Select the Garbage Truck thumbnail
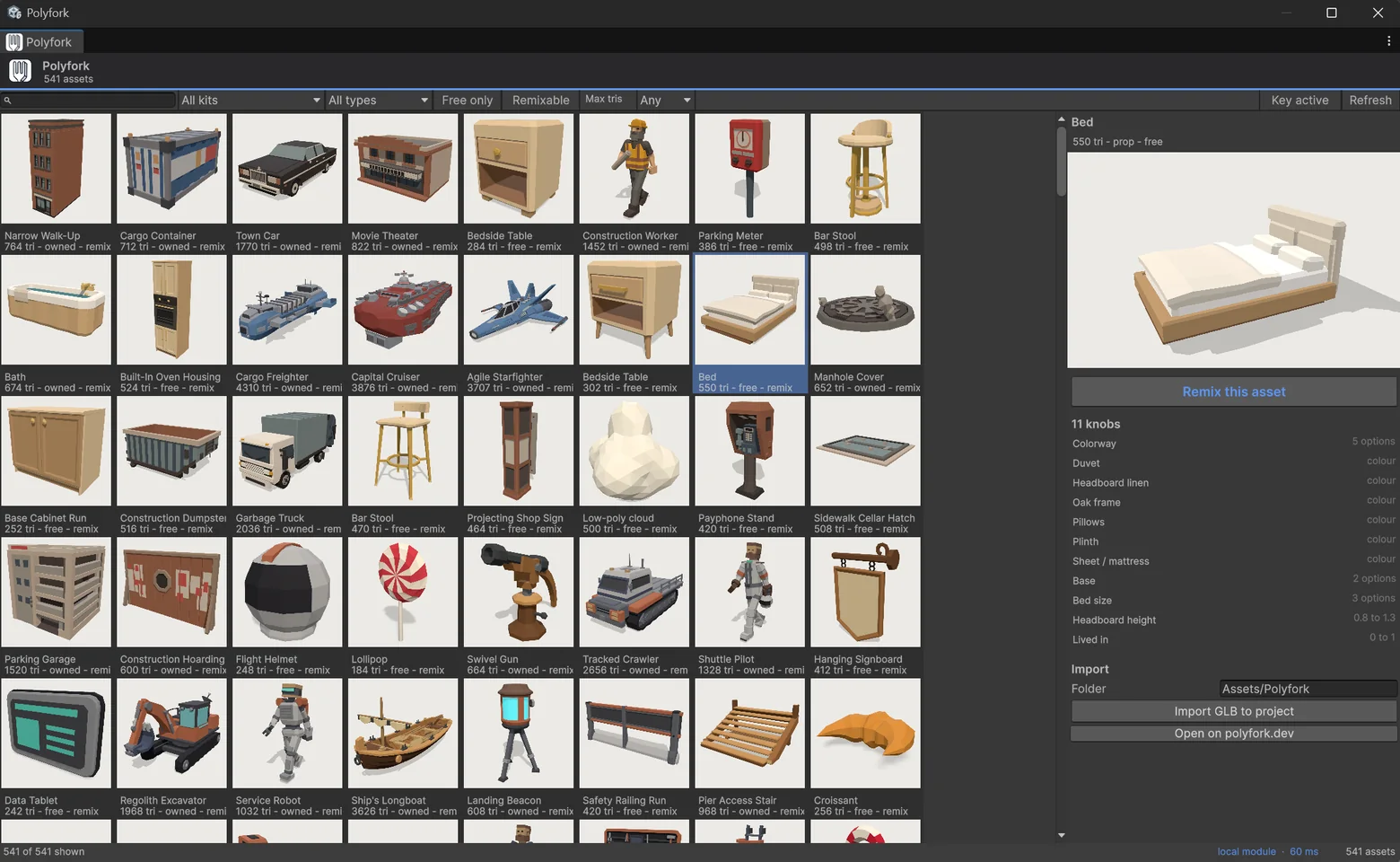The image size is (1400, 862). [287, 451]
